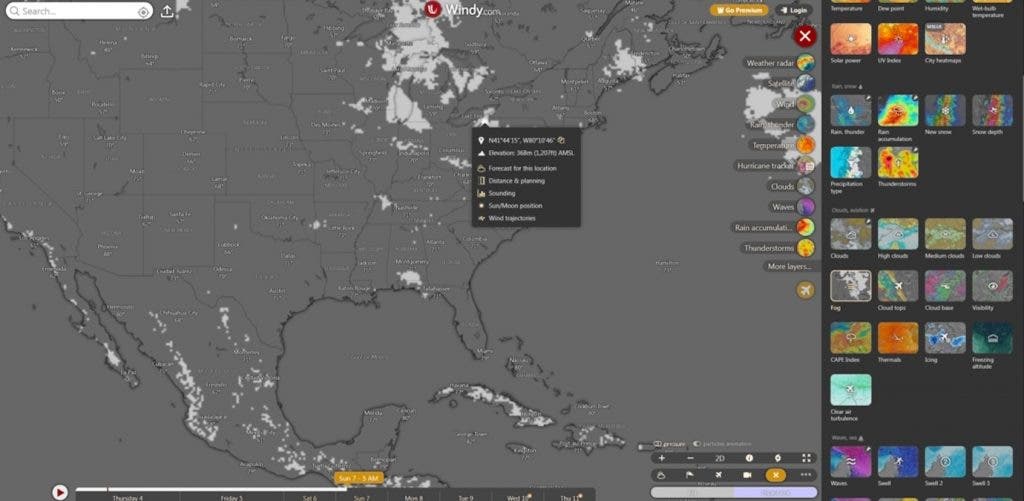Select the Icing layer thumbnail
This screenshot has height=501, width=1024.
pos(945,338)
